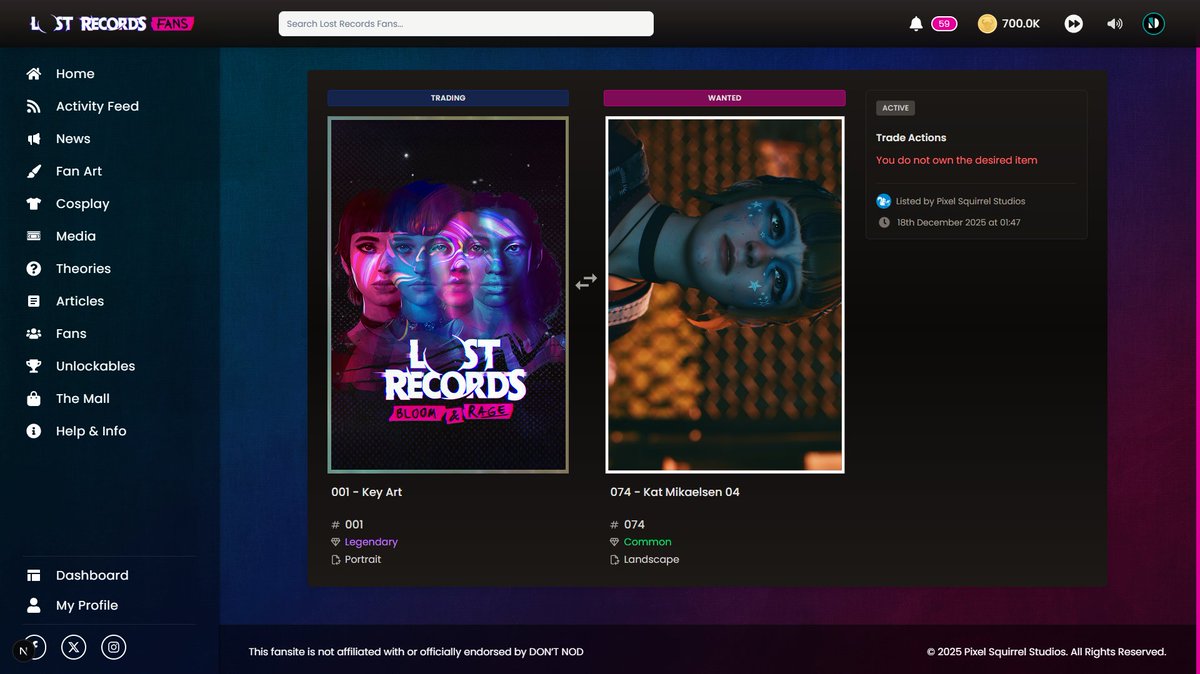Open Unlockables with the trophy icon
Image resolution: width=1200 pixels, height=674 pixels.
(x=81, y=366)
